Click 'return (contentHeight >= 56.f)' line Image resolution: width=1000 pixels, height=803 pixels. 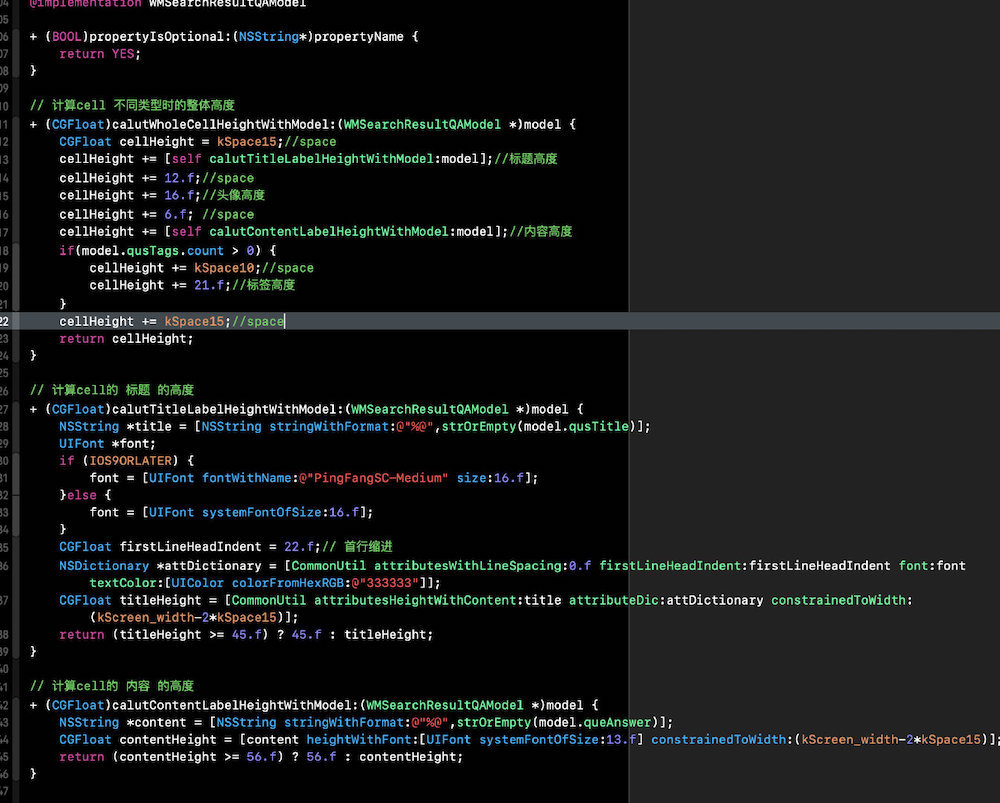261,757
